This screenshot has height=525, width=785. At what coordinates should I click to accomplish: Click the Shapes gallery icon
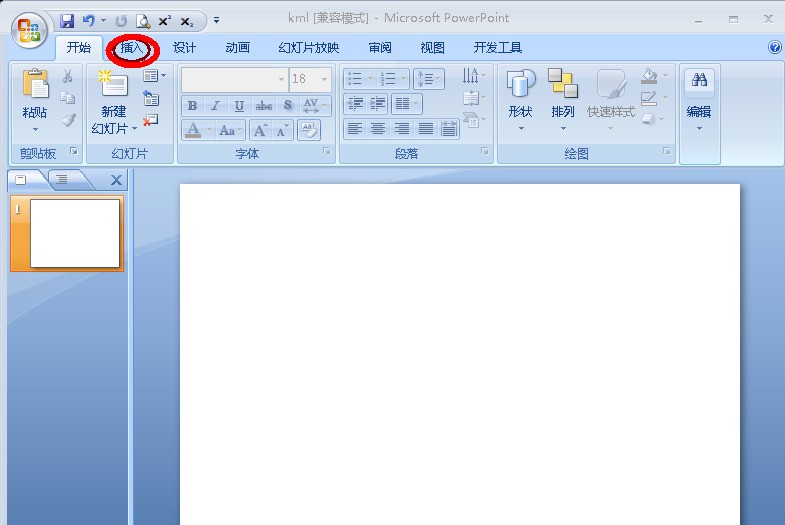coord(521,84)
